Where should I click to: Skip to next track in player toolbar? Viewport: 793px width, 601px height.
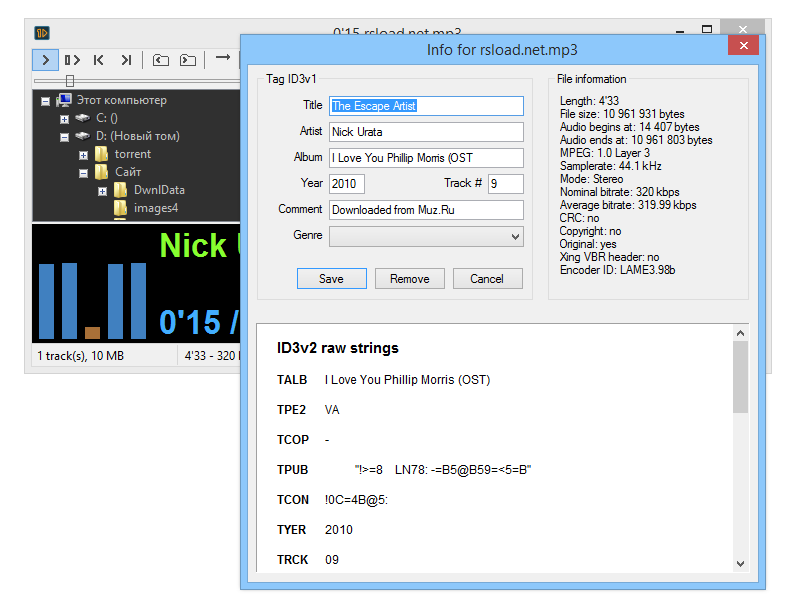tap(126, 60)
